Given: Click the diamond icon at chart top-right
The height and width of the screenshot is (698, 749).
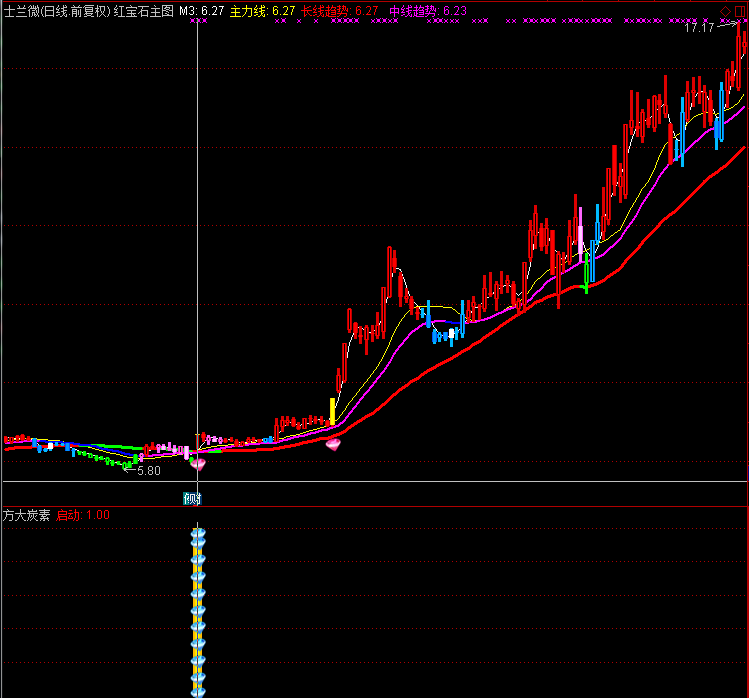Looking at the screenshot, I should click(726, 10).
